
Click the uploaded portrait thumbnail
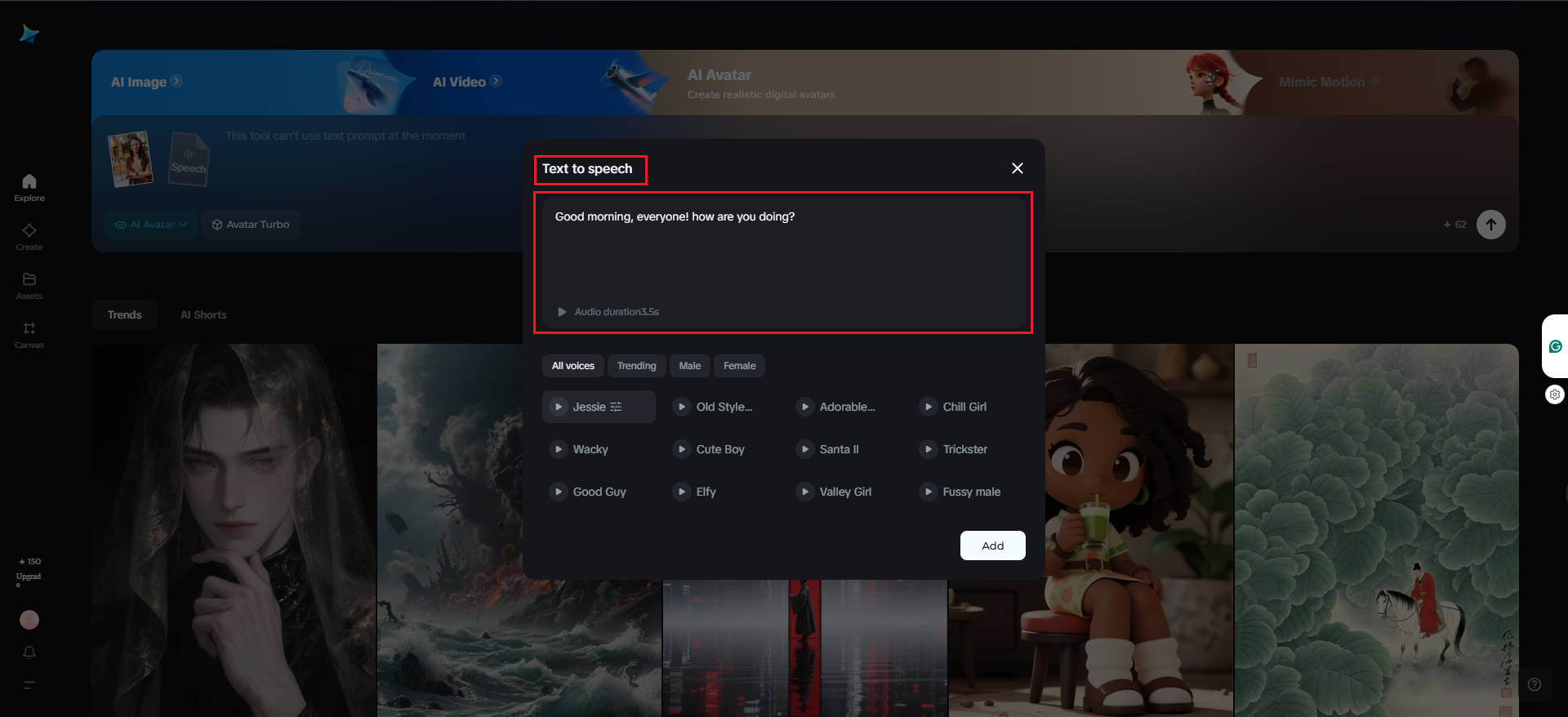131,158
